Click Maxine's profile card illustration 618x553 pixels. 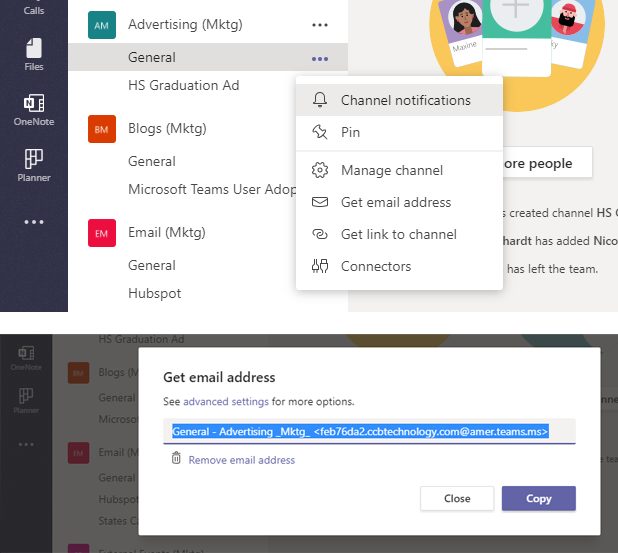[464, 32]
